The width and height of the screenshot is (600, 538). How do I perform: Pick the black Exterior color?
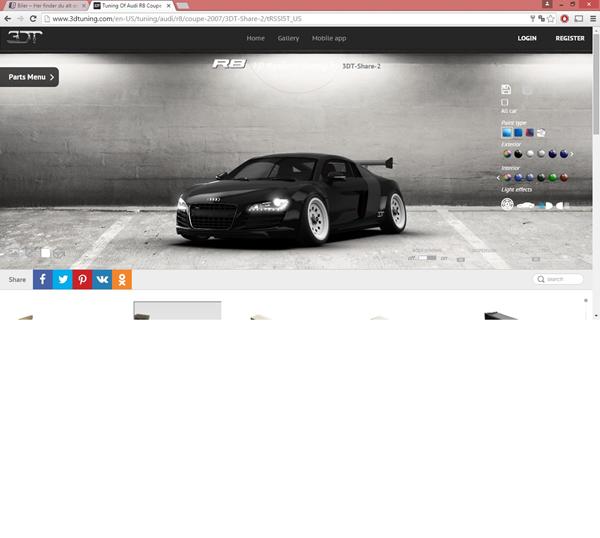point(518,154)
